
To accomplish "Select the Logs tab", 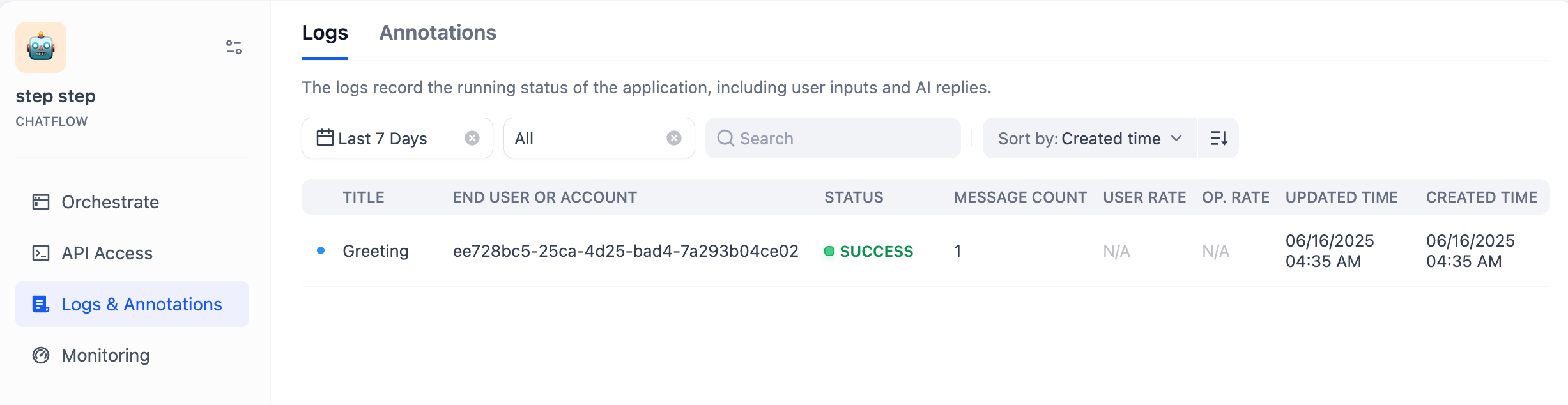I will (325, 33).
